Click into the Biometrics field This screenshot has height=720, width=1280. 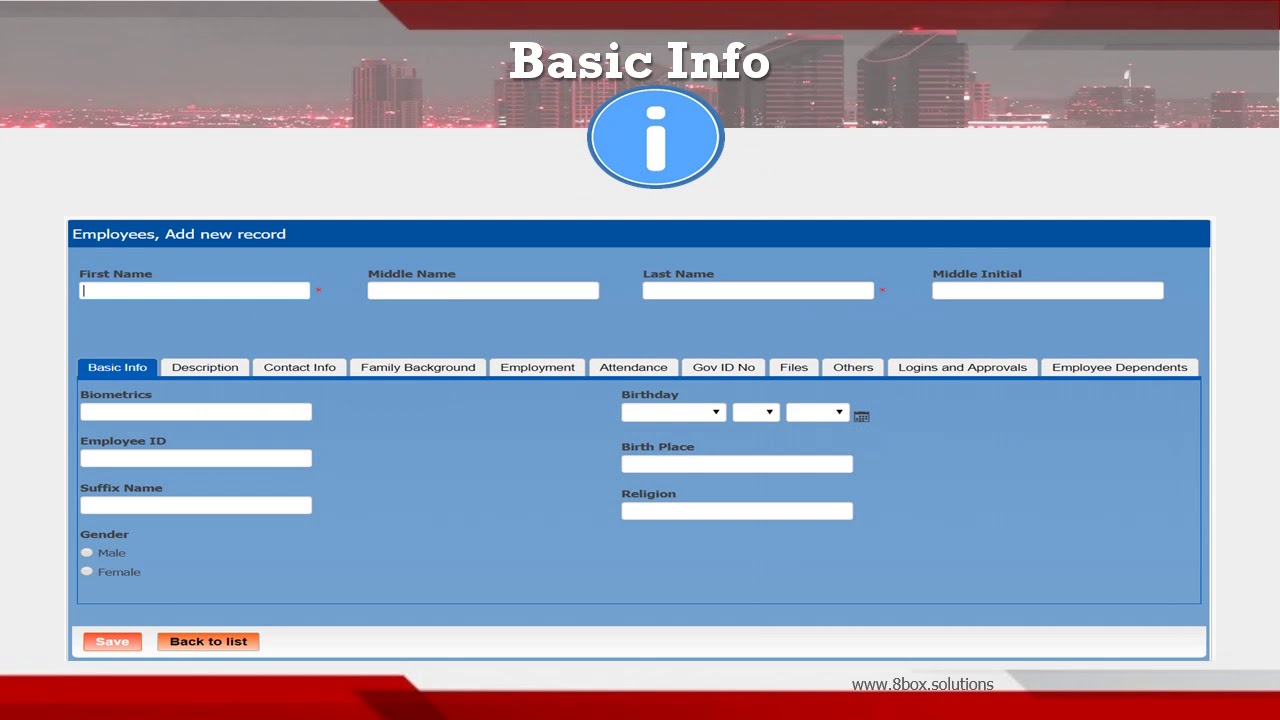pyautogui.click(x=196, y=412)
